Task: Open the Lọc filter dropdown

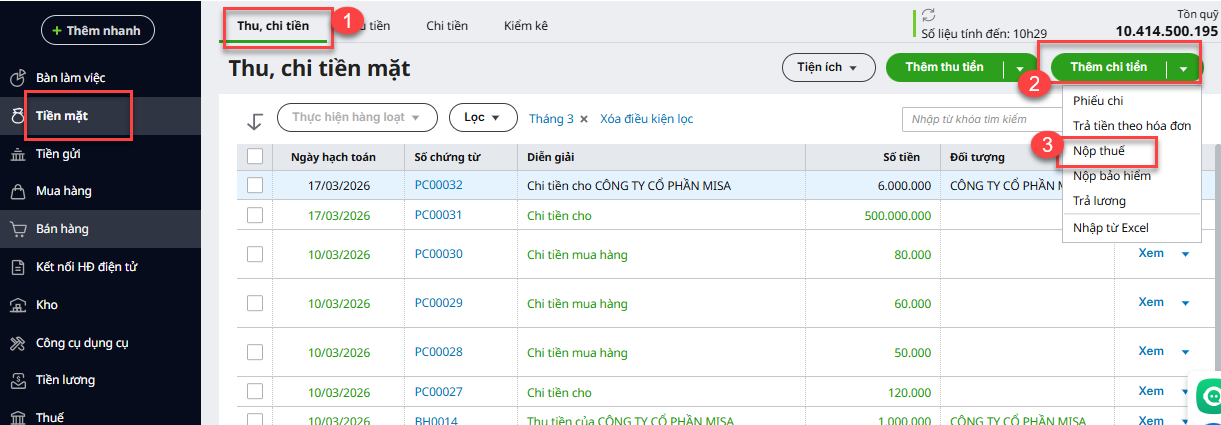Action: 482,118
